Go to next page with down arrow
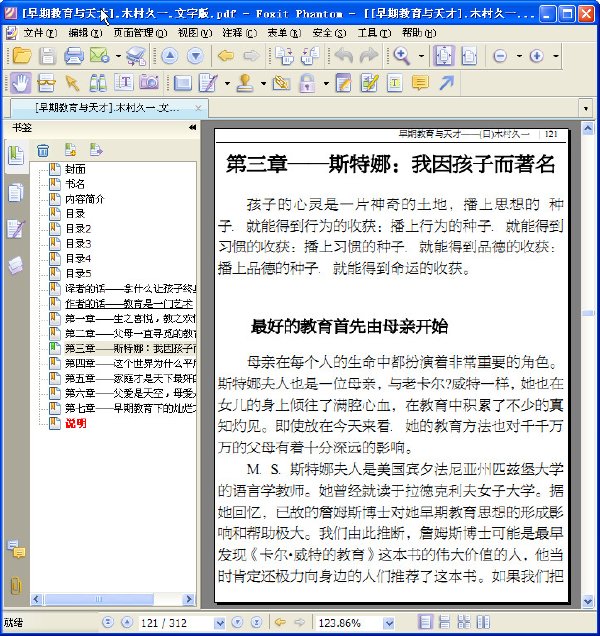Viewport: 600px width, 636px height. (196, 56)
